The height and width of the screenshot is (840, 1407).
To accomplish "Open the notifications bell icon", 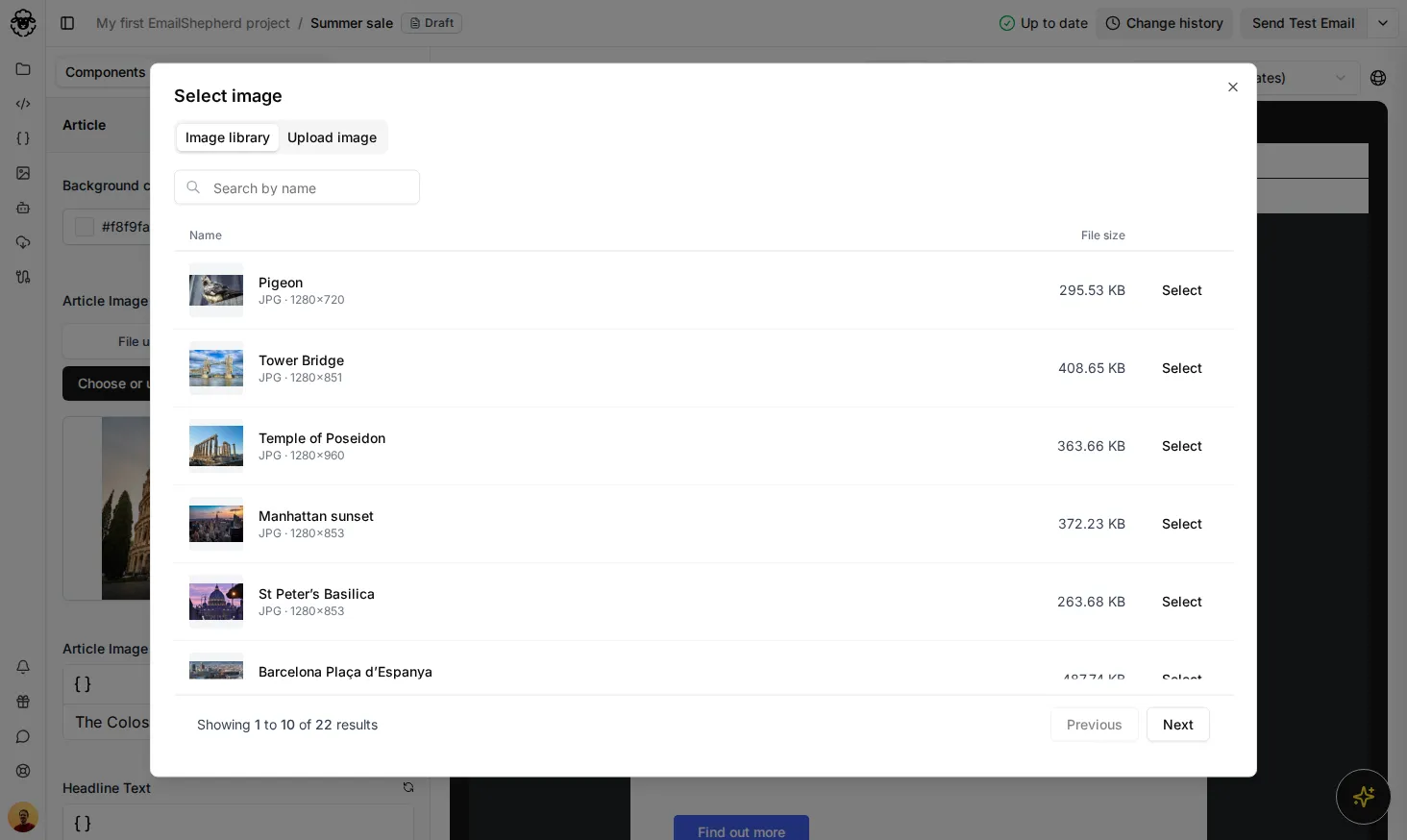I will tap(23, 667).
